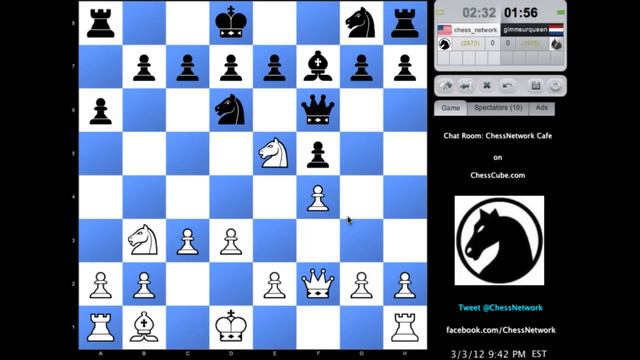Select the white pawn on e2
The image size is (640, 360).
point(274,284)
